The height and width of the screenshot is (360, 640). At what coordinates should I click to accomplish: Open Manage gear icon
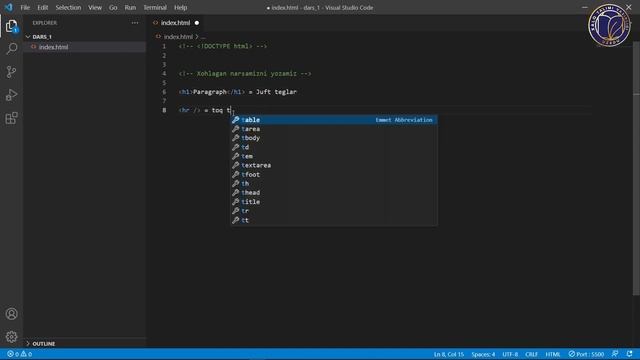[11, 337]
